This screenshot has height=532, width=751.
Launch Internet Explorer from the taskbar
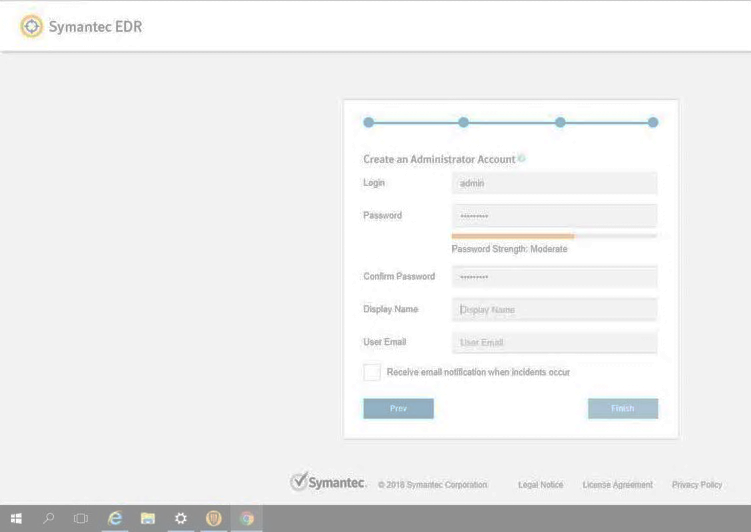115,518
